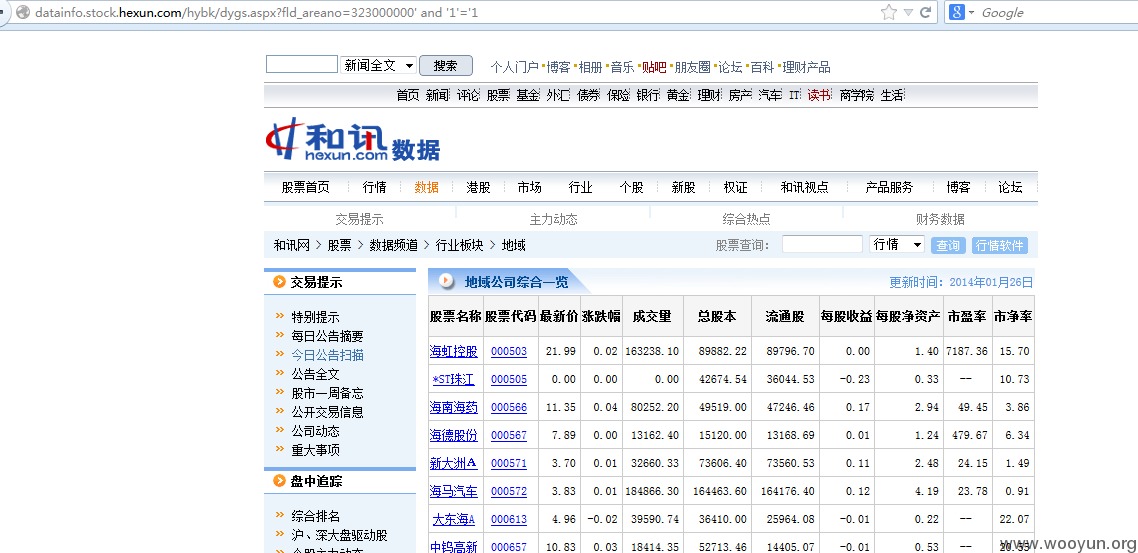Click the 市盈率 column header
Image resolution: width=1138 pixels, height=553 pixels.
pos(967,316)
